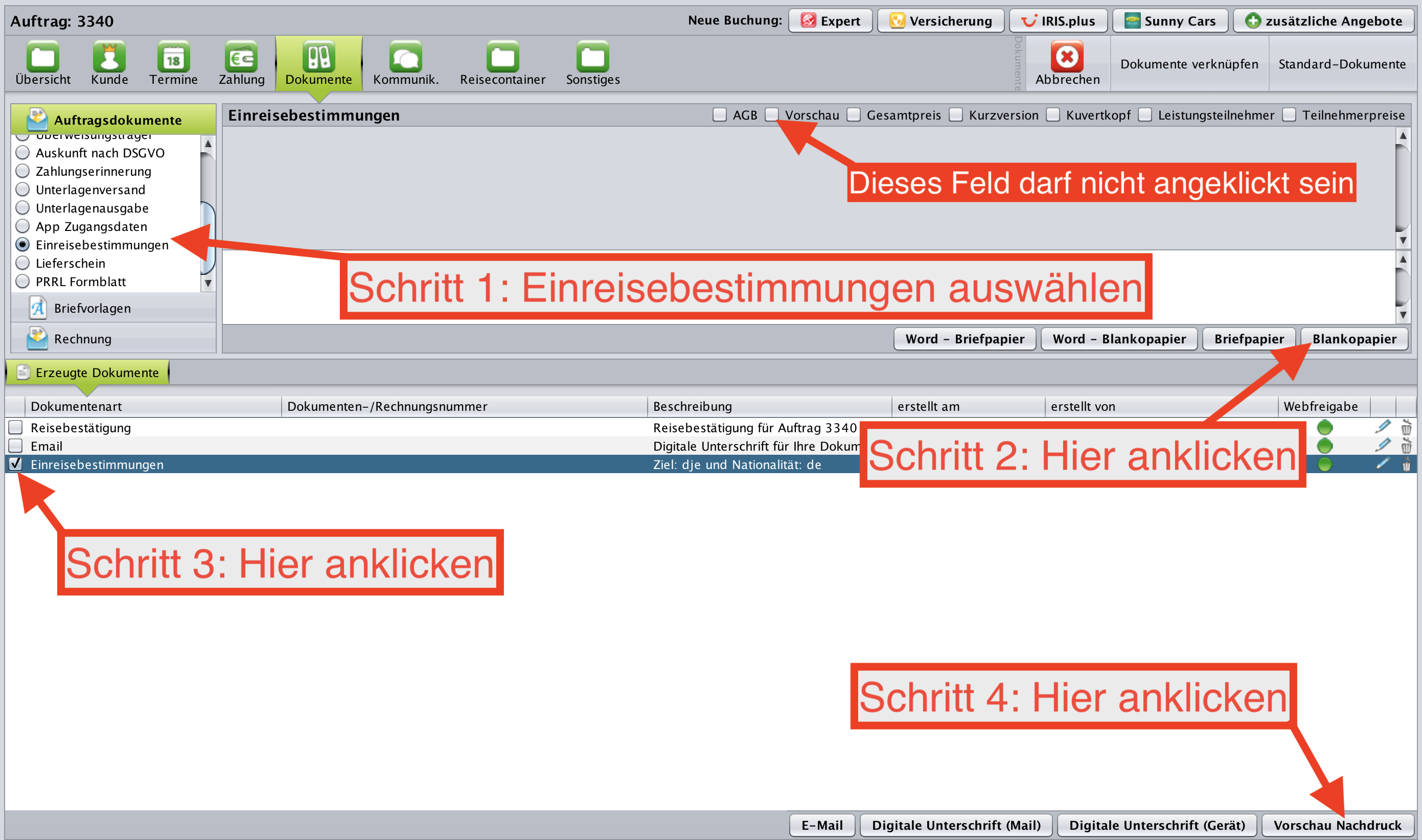The height and width of the screenshot is (840, 1422).
Task: Sort by Dokumentenart column header
Action: coord(77,406)
